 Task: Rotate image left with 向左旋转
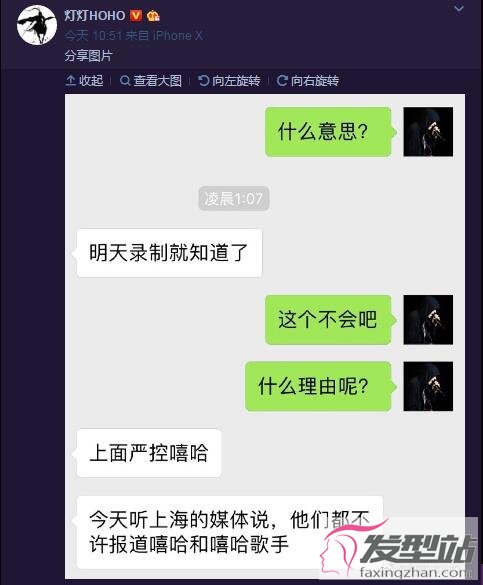click(229, 81)
